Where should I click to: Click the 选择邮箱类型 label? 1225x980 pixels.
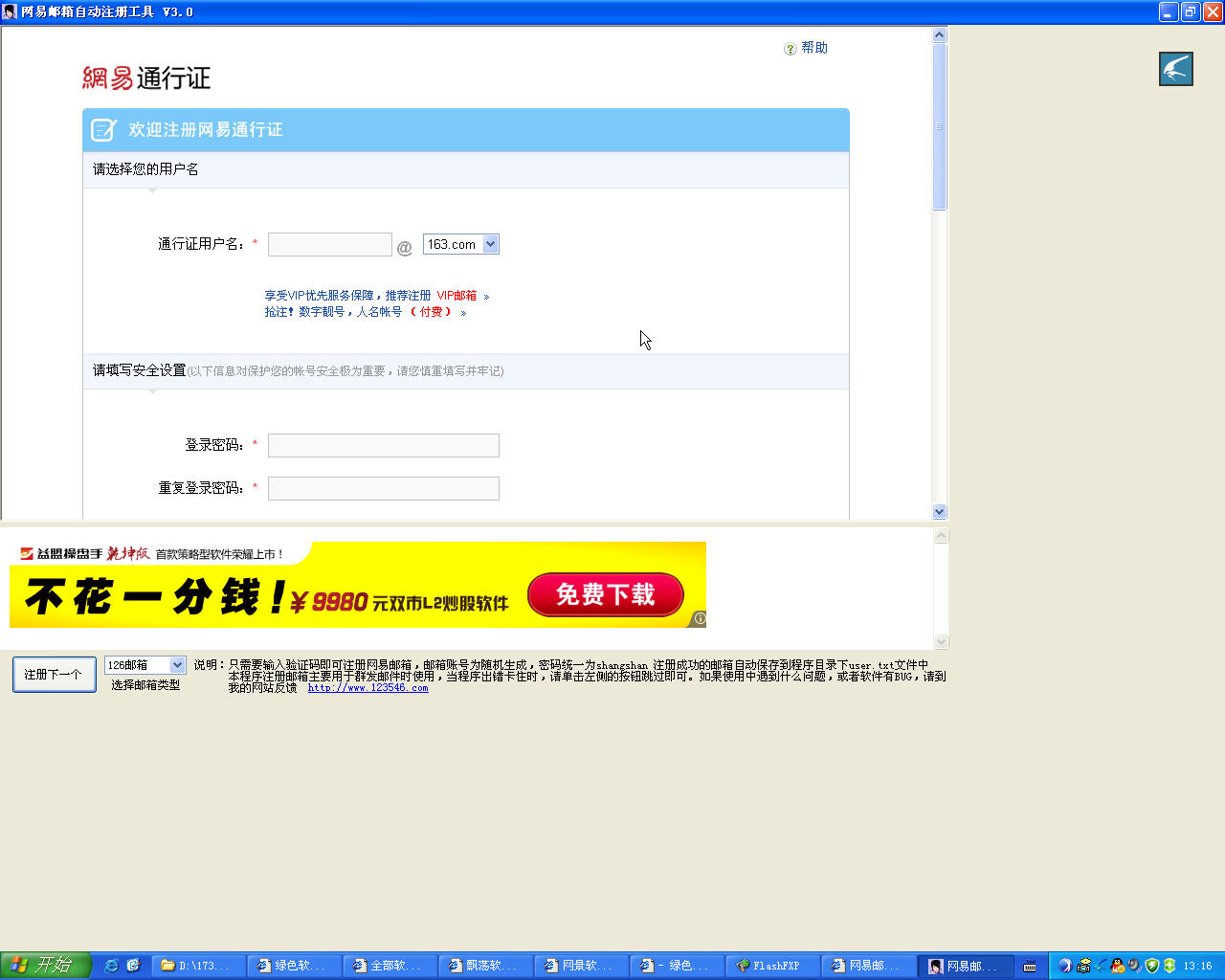click(x=145, y=685)
